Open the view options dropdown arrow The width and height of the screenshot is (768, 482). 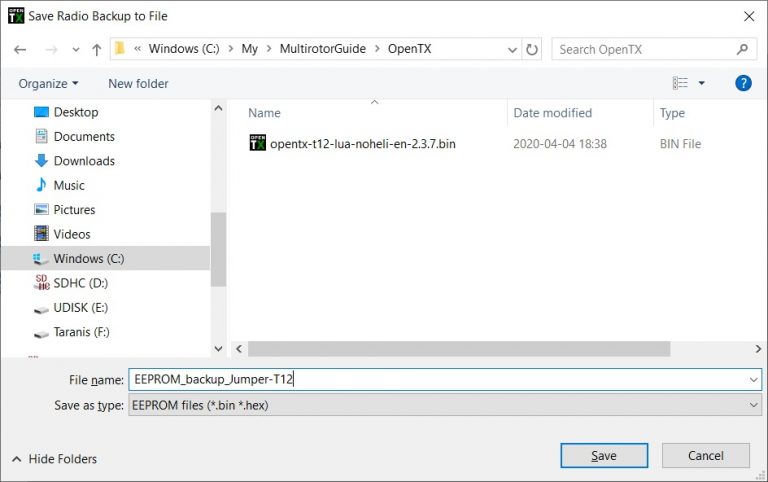(x=701, y=83)
